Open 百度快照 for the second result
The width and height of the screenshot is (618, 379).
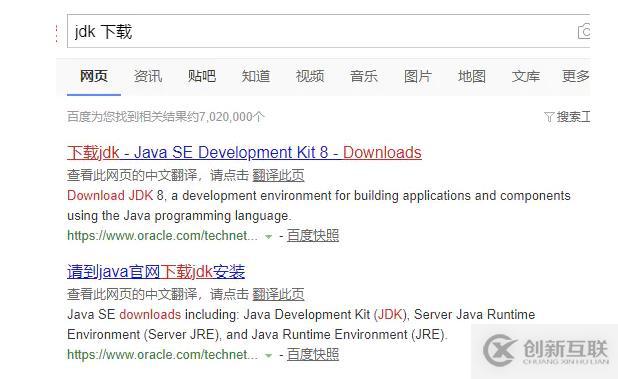coord(313,355)
